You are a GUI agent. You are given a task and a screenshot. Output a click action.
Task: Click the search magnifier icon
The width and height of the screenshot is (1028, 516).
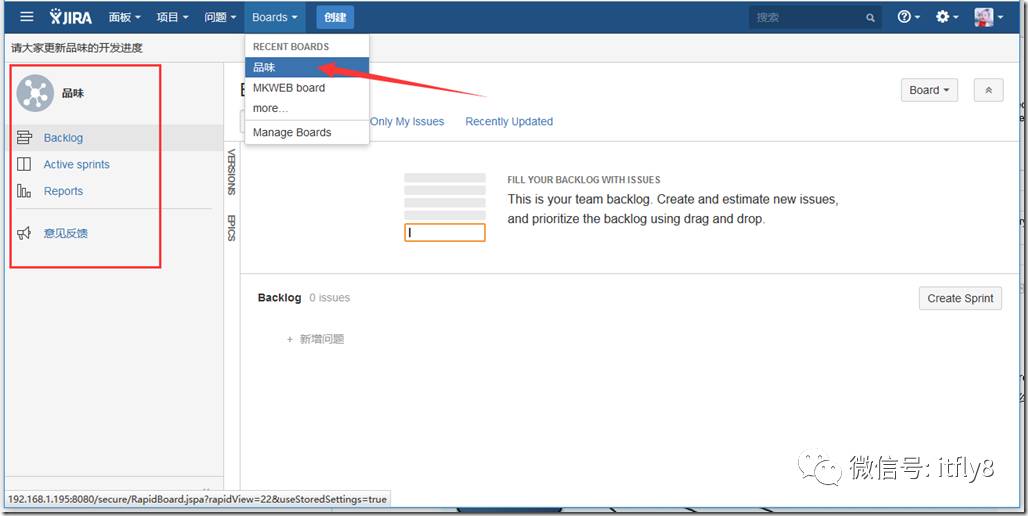click(x=870, y=18)
